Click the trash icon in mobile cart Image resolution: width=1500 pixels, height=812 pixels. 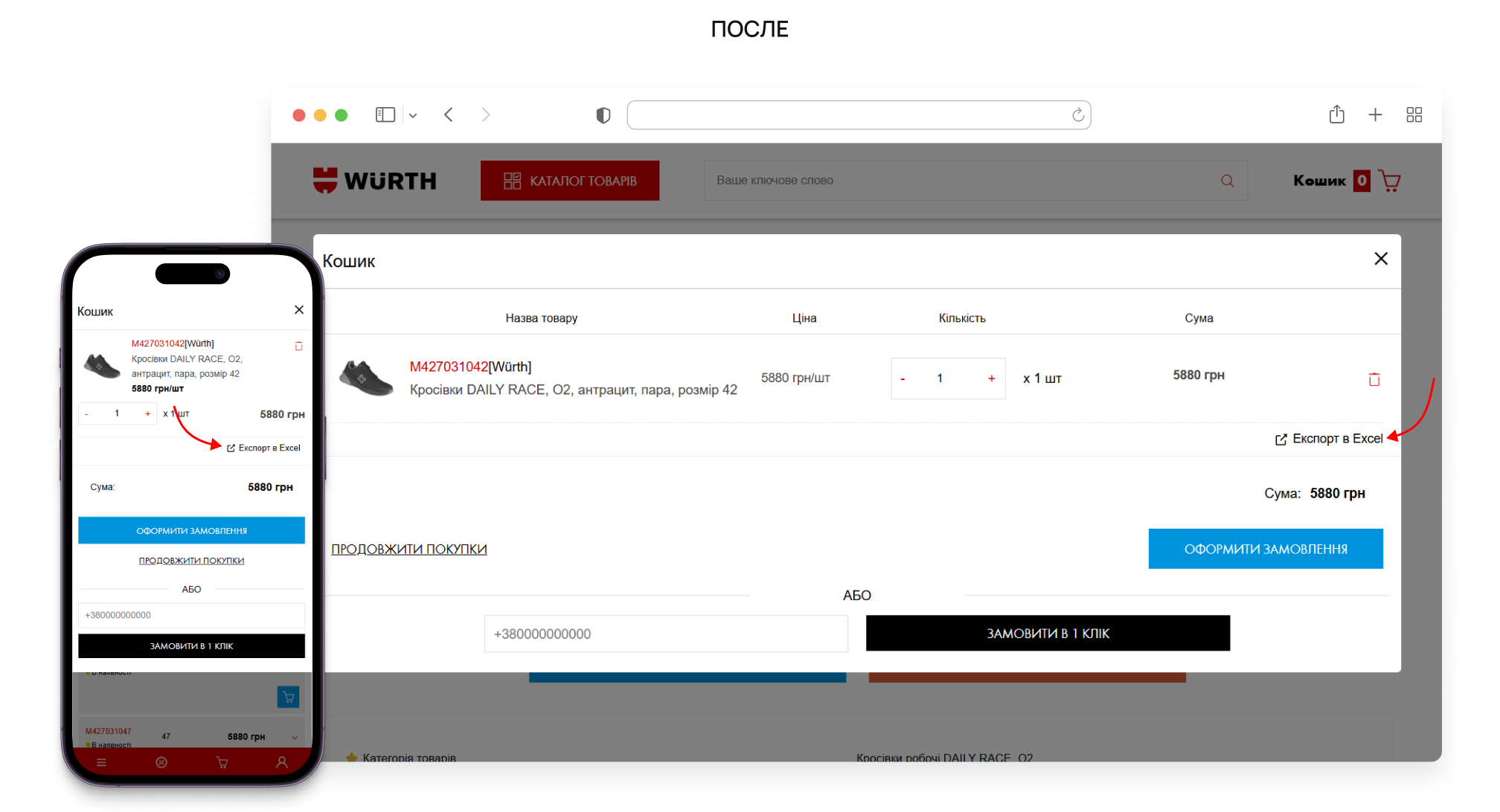298,346
